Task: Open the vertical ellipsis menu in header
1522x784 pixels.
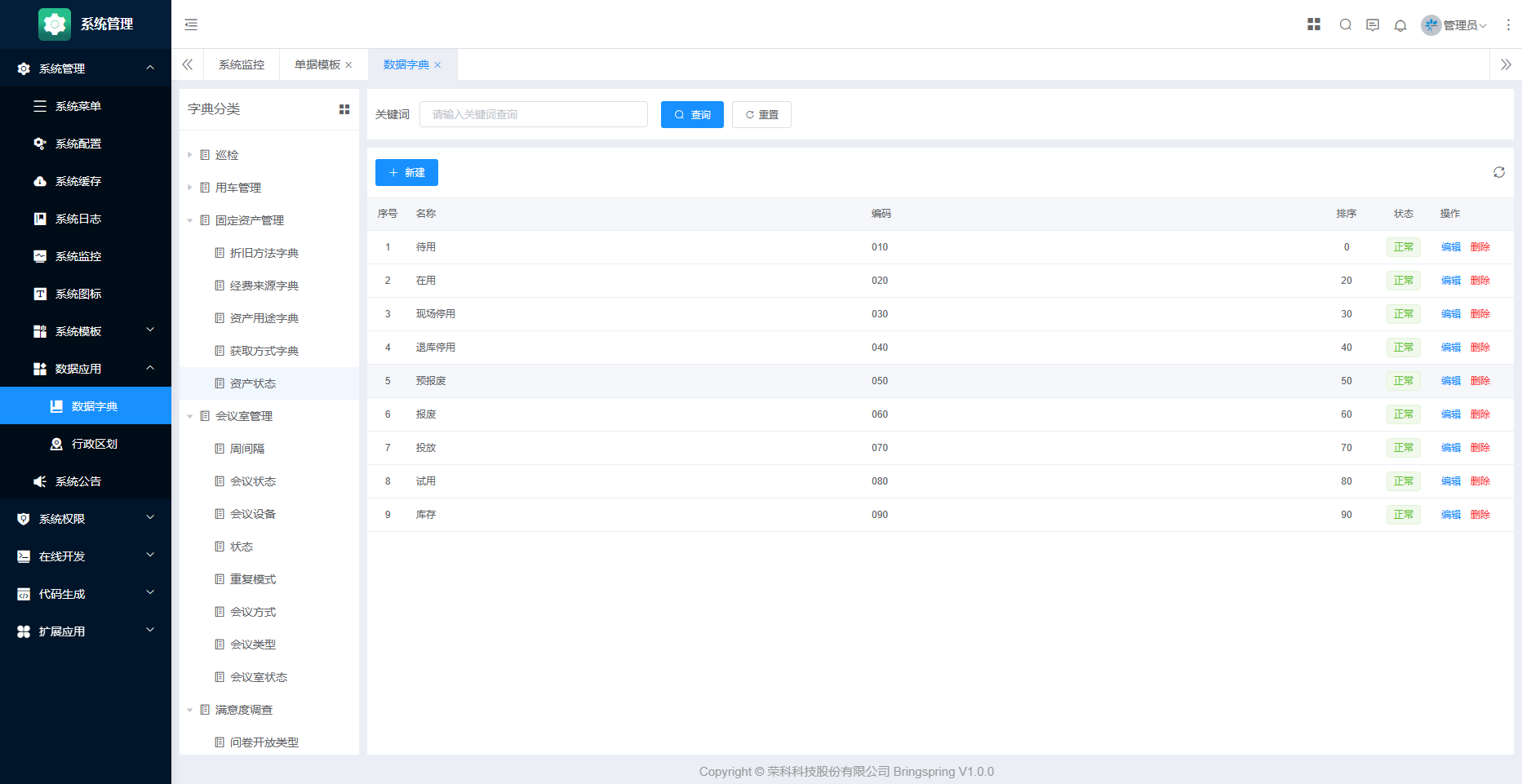Action: click(x=1508, y=25)
